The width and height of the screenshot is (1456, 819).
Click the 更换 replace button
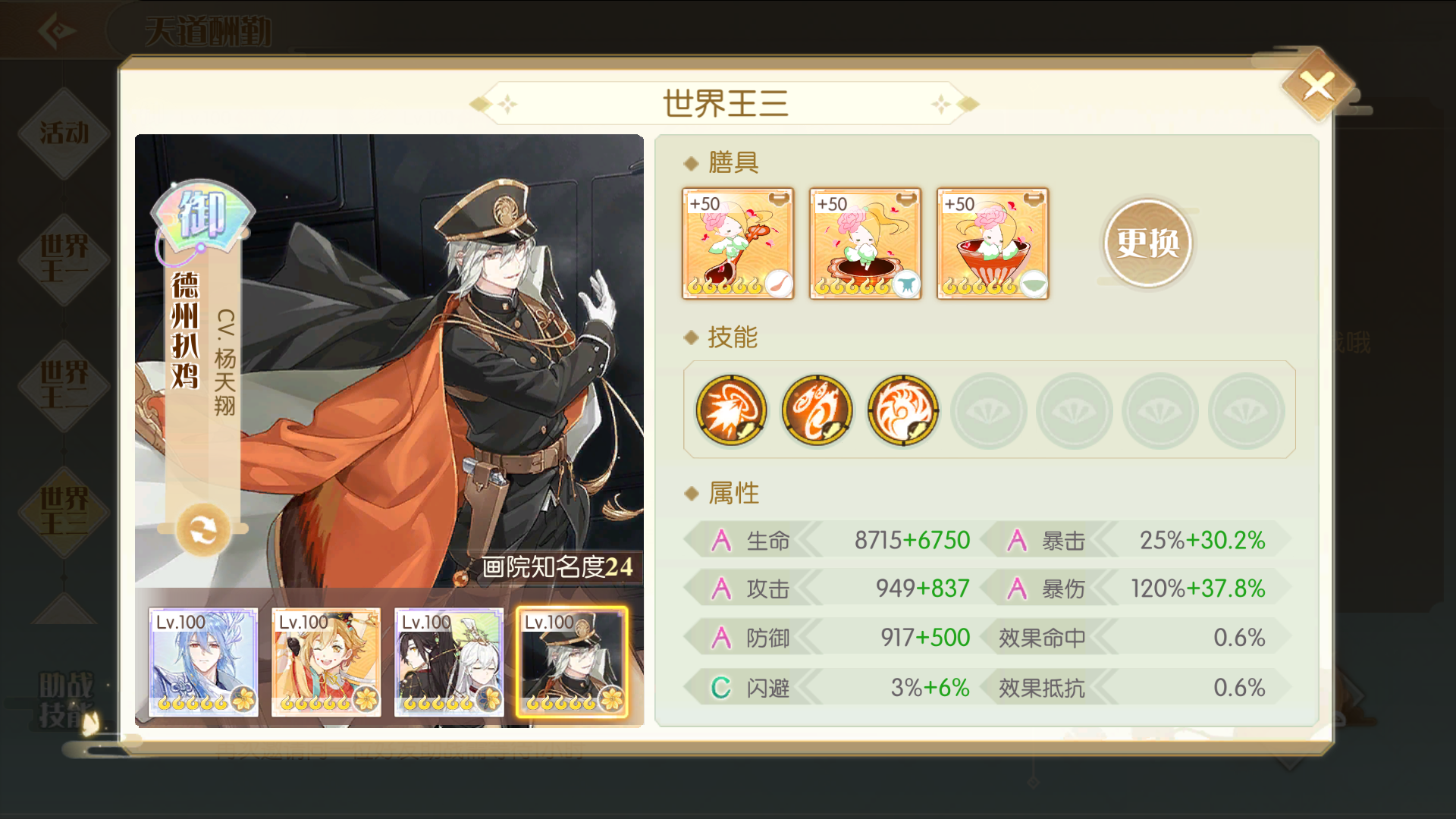pyautogui.click(x=1147, y=243)
